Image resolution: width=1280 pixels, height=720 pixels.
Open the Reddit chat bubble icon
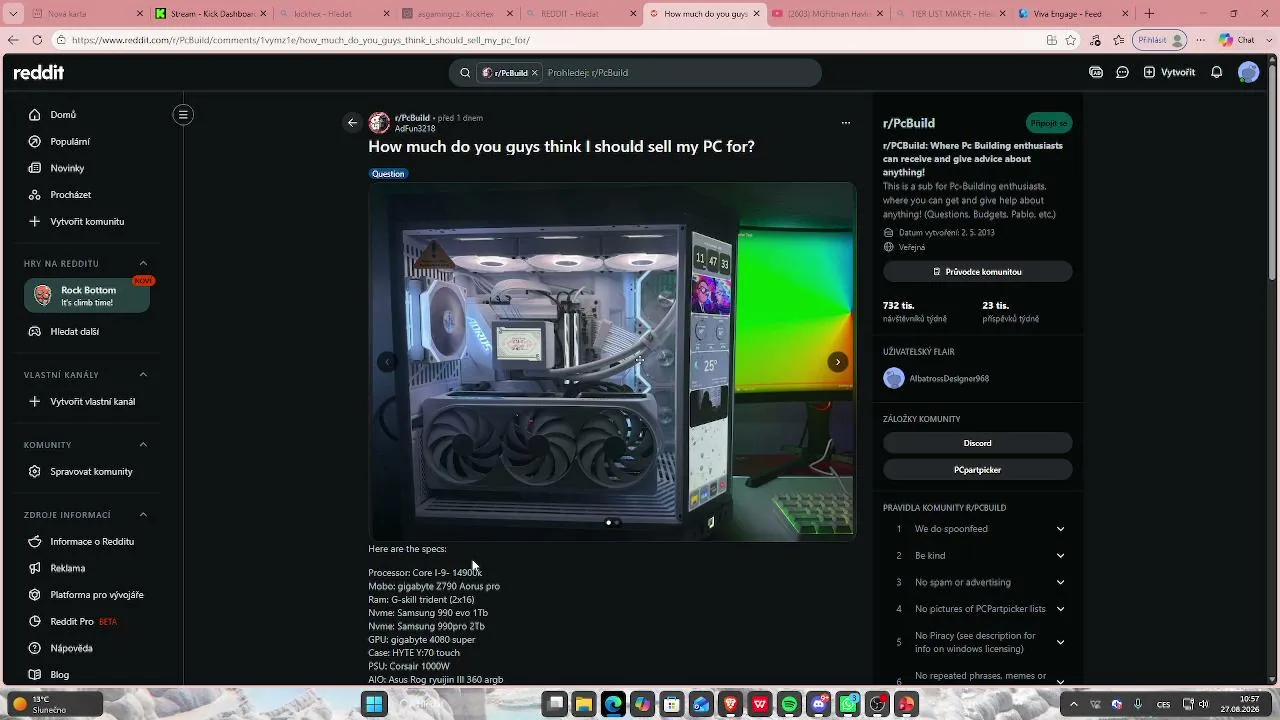1123,72
